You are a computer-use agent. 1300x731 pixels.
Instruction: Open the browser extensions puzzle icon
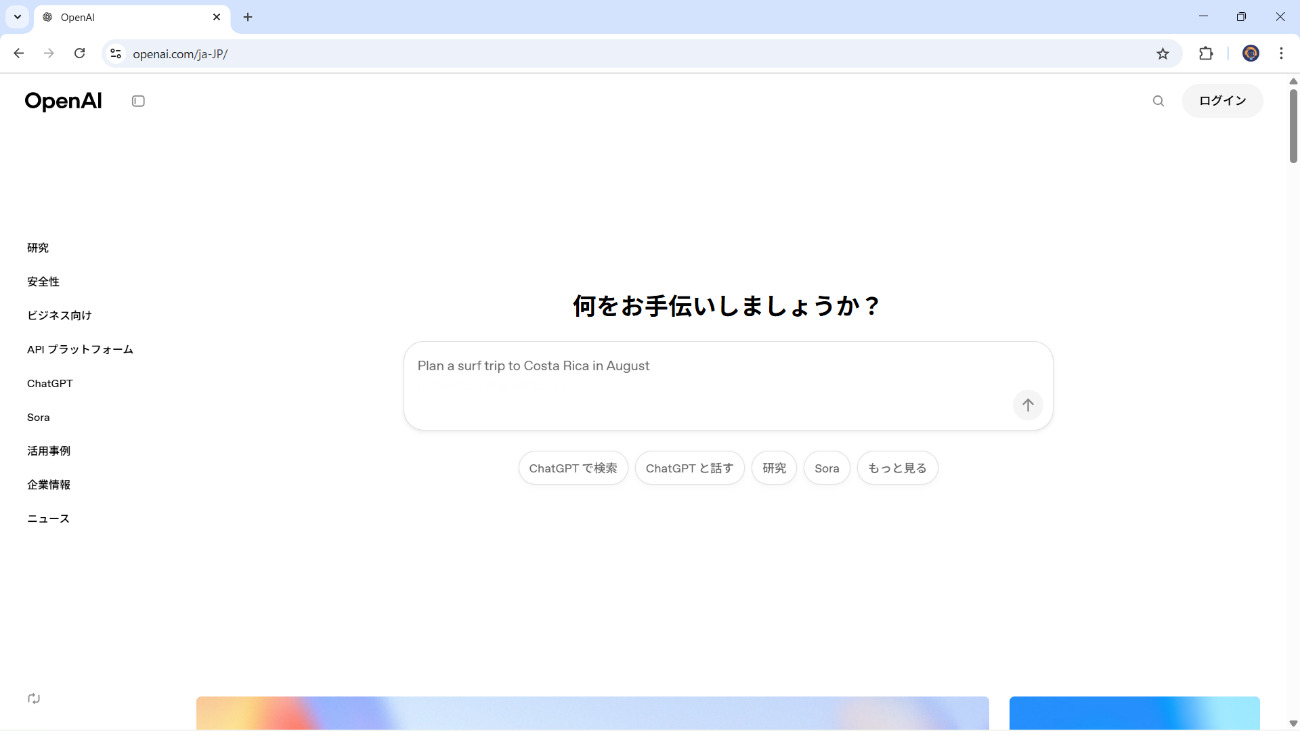tap(1206, 54)
